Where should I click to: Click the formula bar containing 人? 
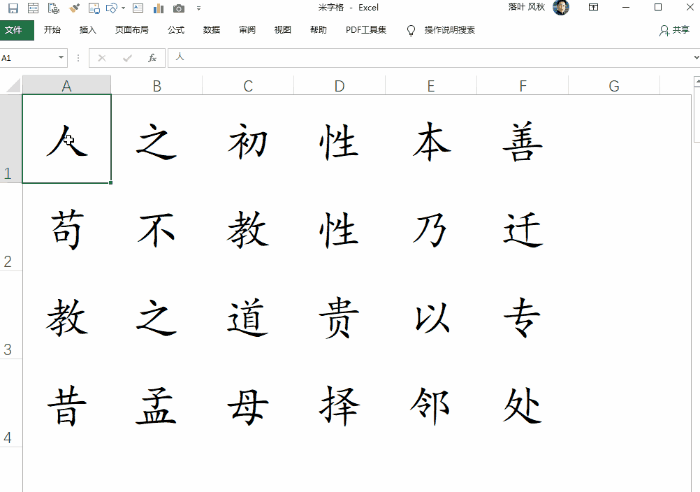coord(430,58)
